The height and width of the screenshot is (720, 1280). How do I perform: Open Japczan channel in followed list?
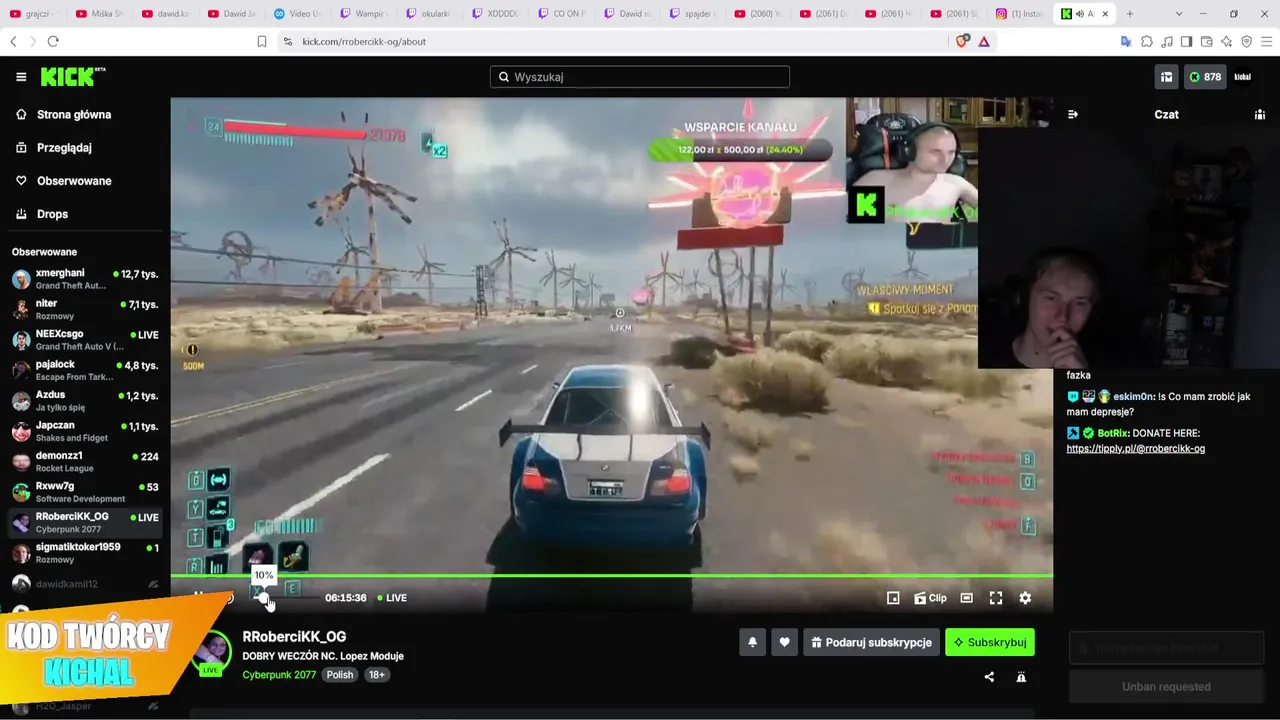(x=85, y=432)
